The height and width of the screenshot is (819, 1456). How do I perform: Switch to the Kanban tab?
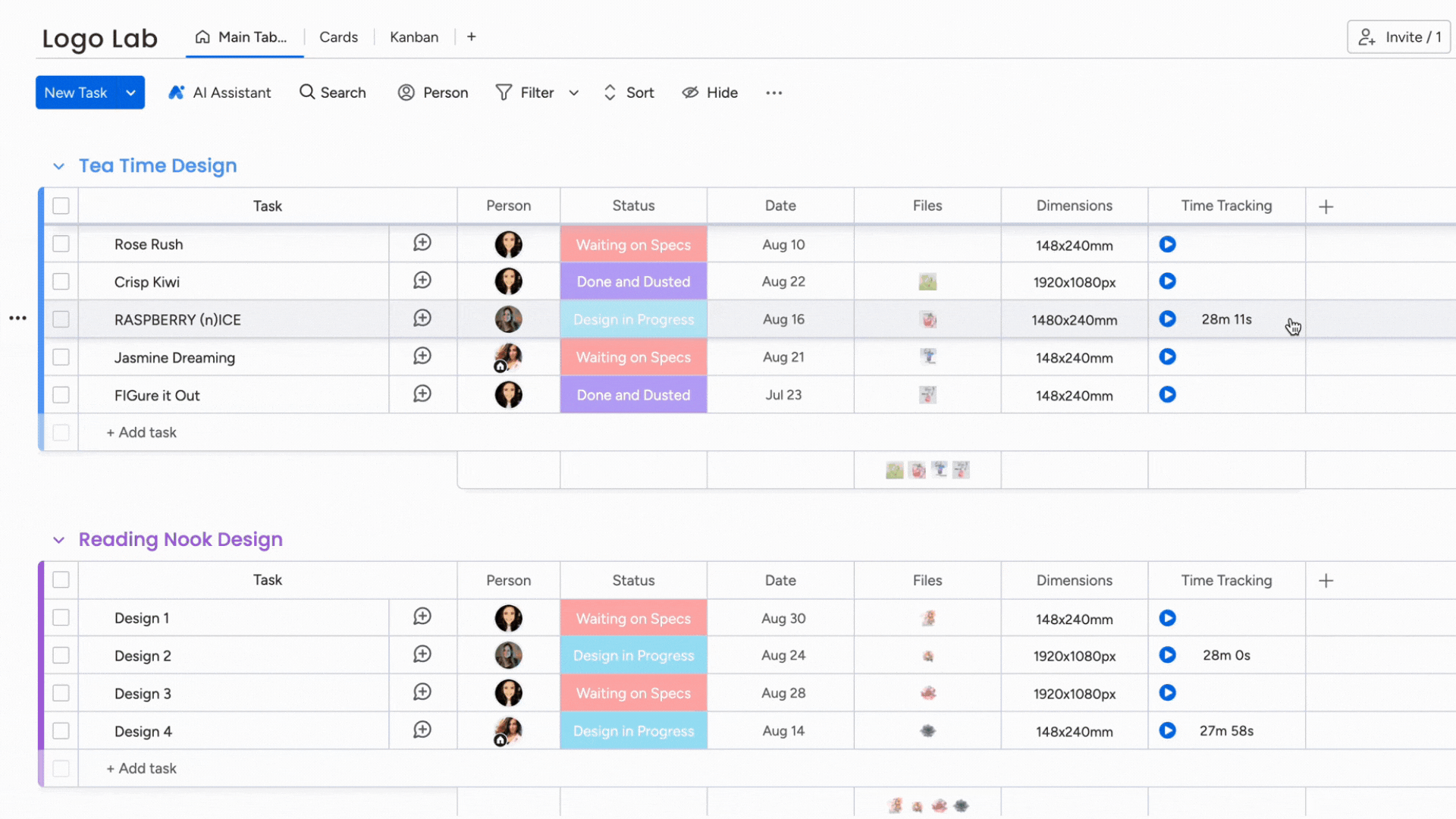(x=414, y=36)
